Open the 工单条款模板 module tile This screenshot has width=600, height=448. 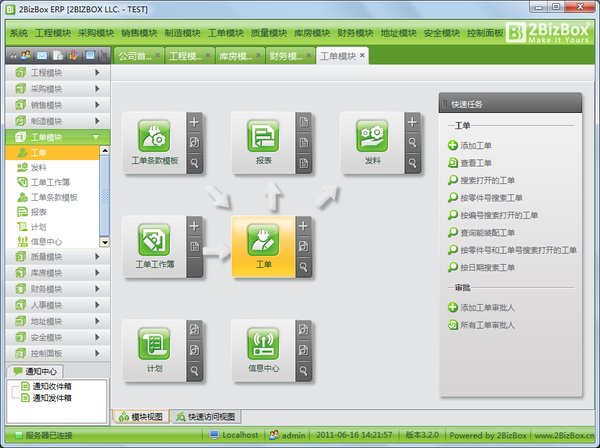[154, 143]
